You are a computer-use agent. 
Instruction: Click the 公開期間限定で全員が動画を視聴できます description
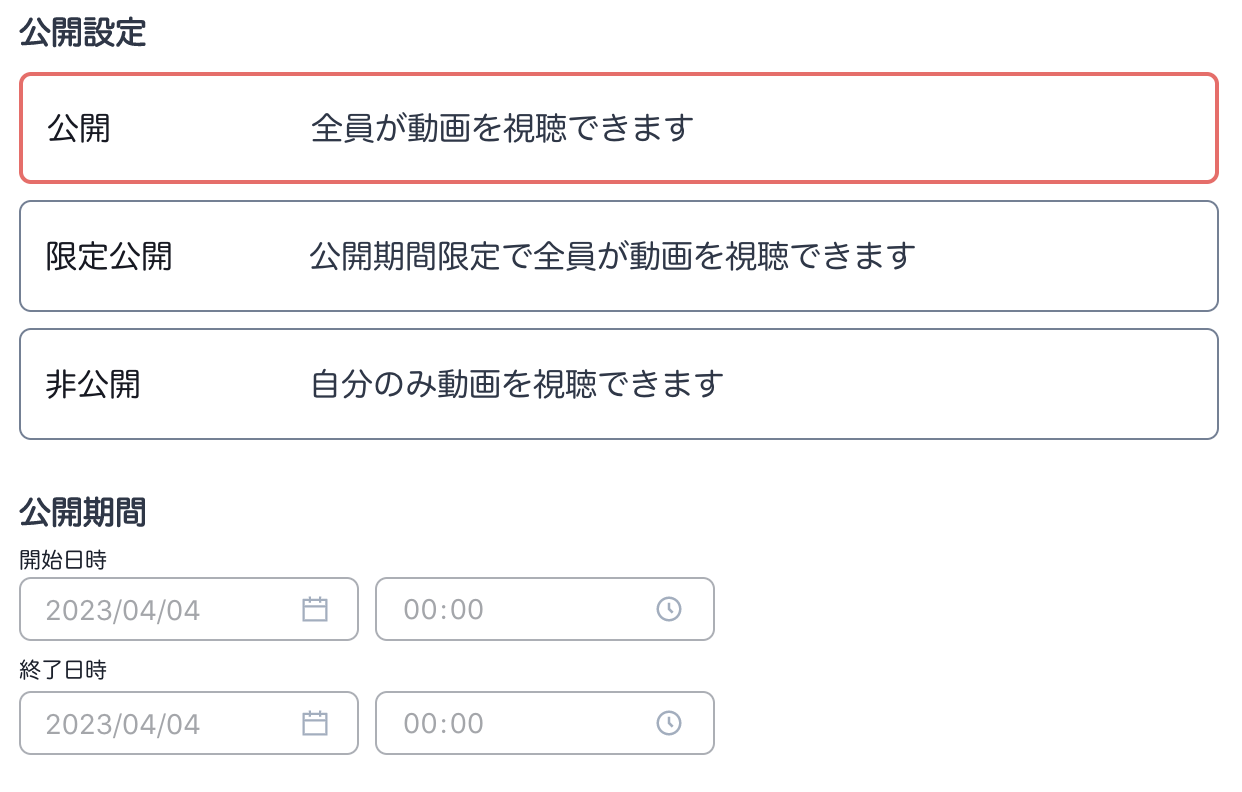point(612,256)
